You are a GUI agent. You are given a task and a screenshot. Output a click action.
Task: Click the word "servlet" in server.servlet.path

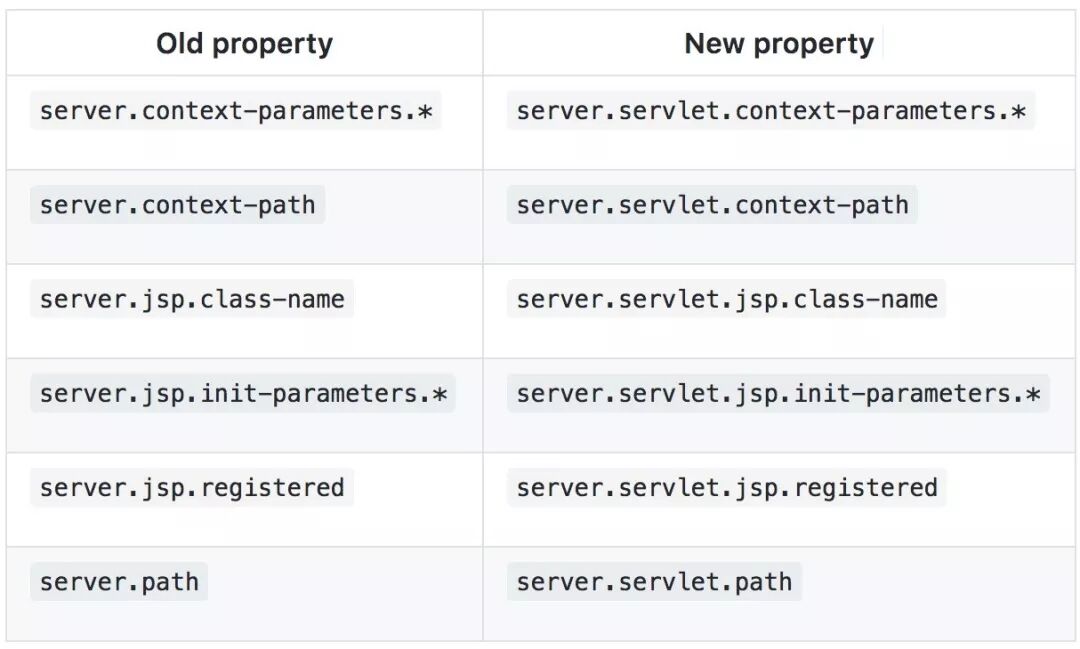[669, 582]
